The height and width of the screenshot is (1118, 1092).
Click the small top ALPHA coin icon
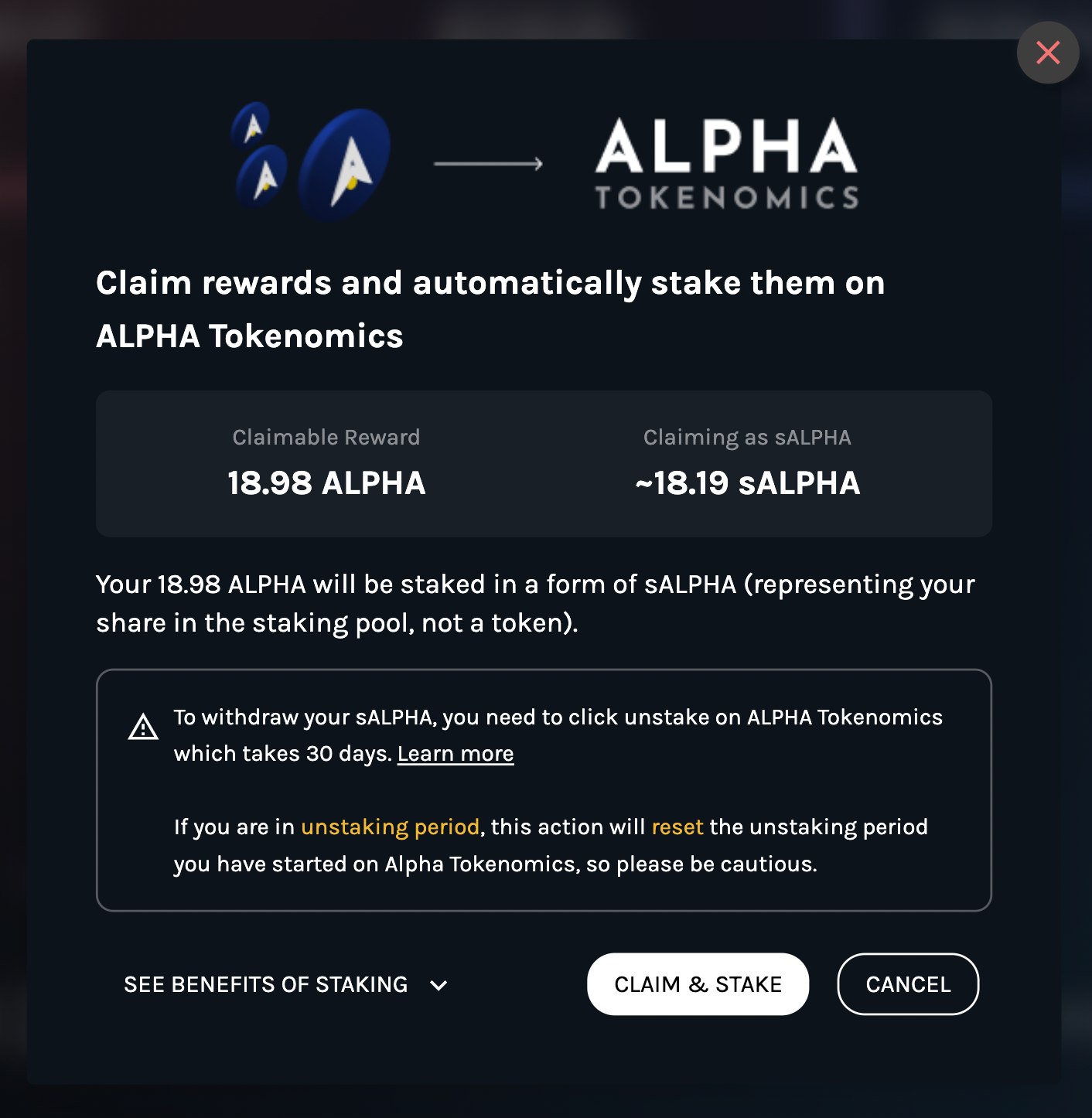(x=251, y=125)
